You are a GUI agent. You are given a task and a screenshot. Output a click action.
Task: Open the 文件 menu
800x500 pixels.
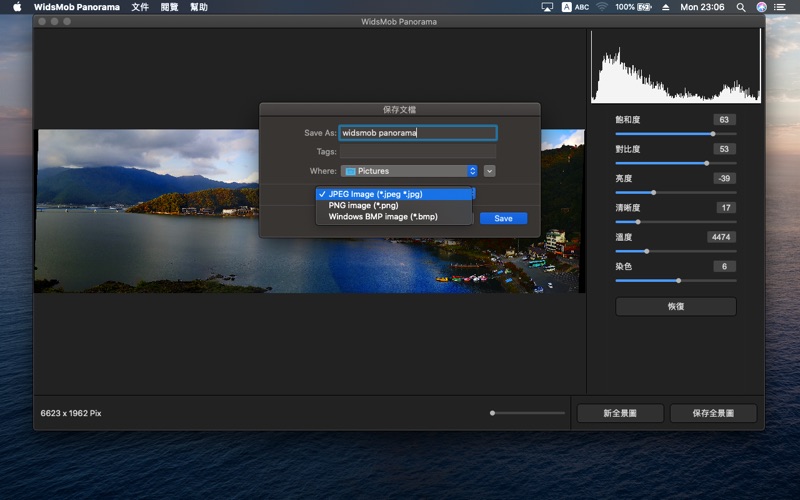140,7
